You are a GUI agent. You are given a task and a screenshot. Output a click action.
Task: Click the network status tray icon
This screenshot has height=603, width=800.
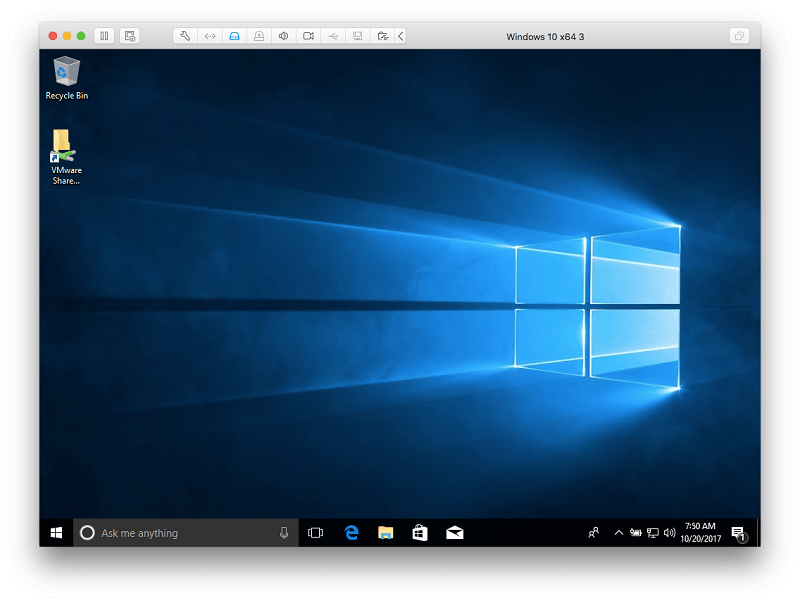(x=653, y=533)
